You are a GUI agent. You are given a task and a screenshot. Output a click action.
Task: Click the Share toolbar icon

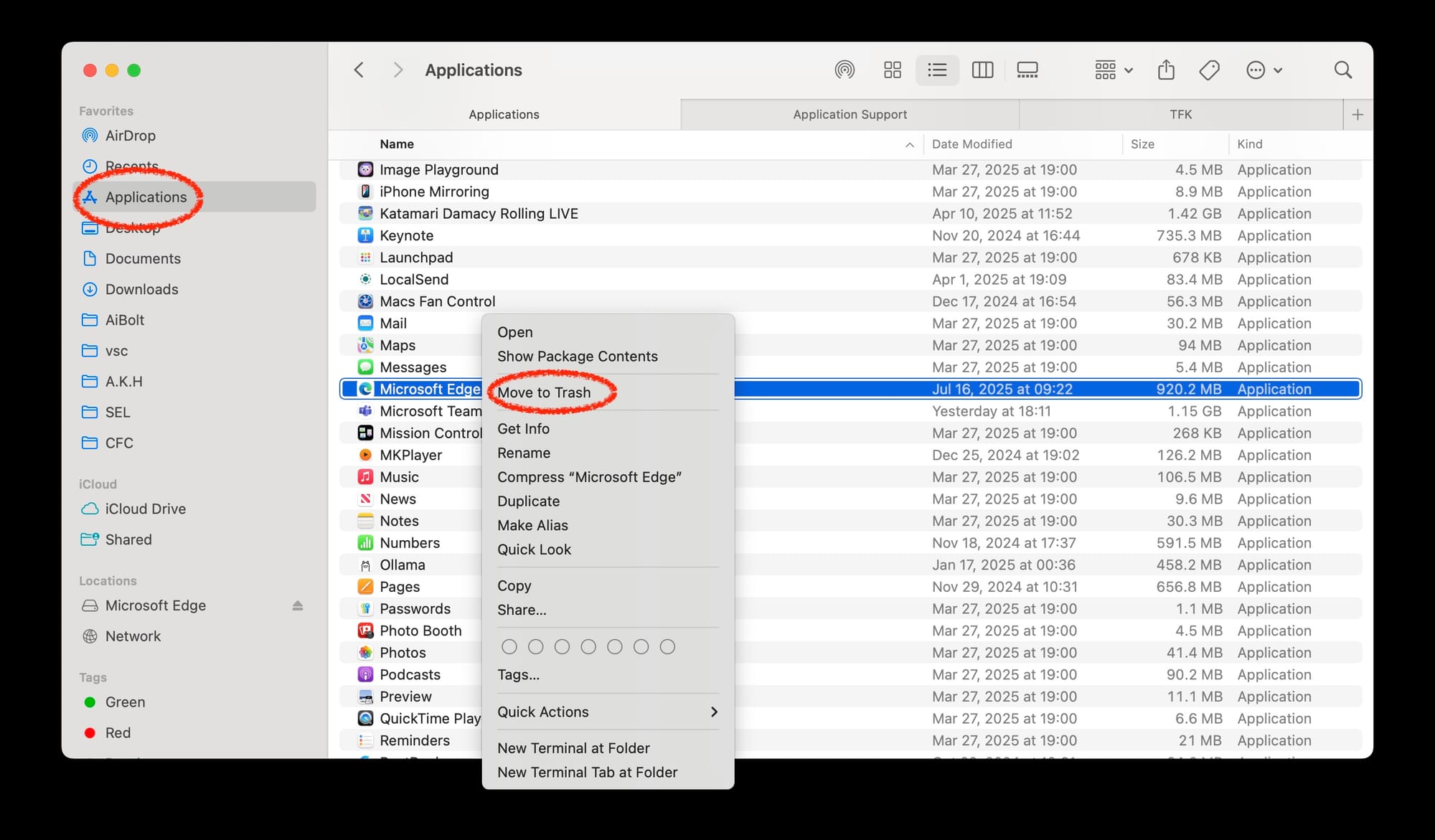click(1167, 70)
